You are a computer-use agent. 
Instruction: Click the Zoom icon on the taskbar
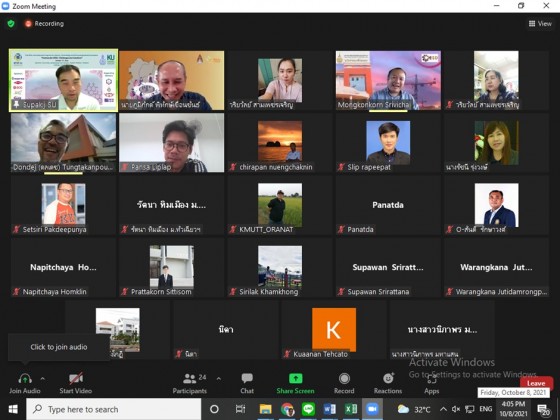pyautogui.click(x=372, y=409)
